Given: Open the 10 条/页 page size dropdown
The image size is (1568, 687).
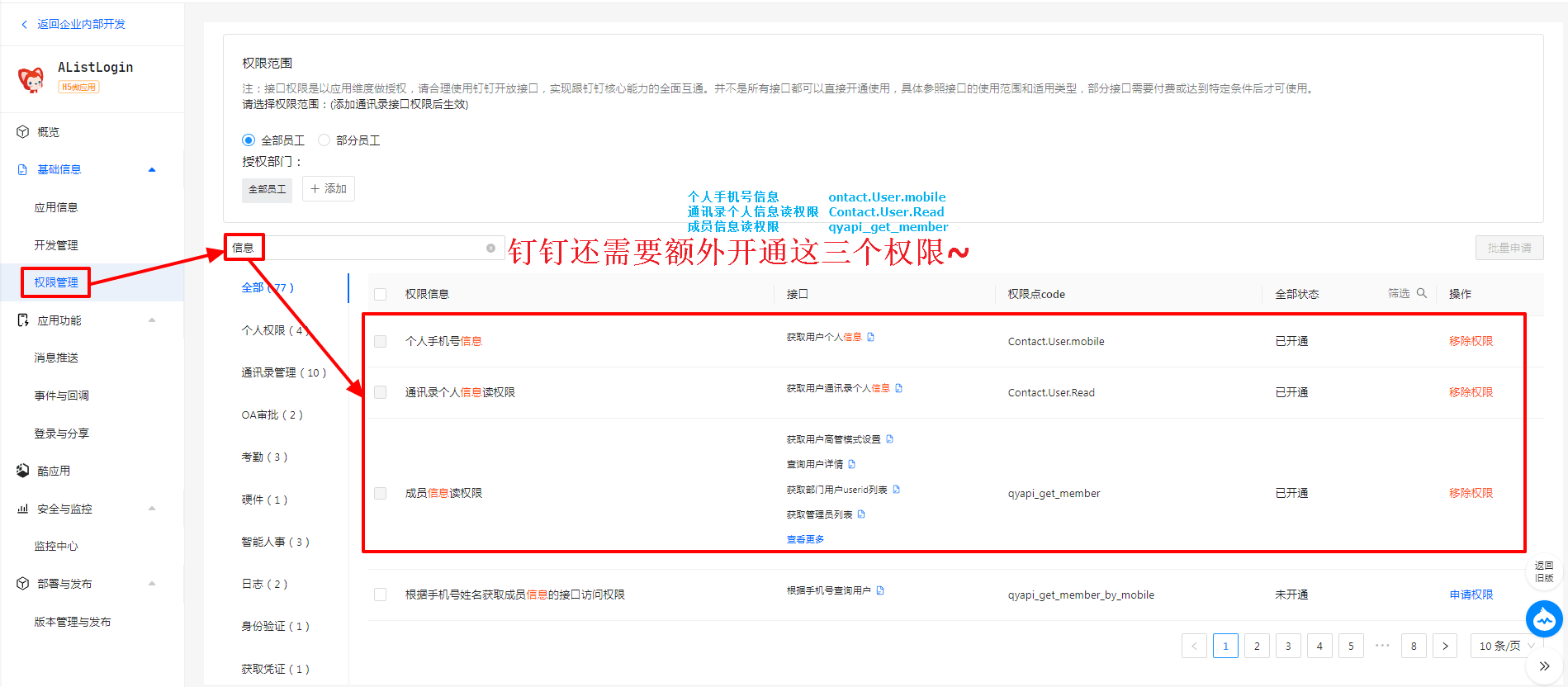Looking at the screenshot, I should coord(1505,646).
